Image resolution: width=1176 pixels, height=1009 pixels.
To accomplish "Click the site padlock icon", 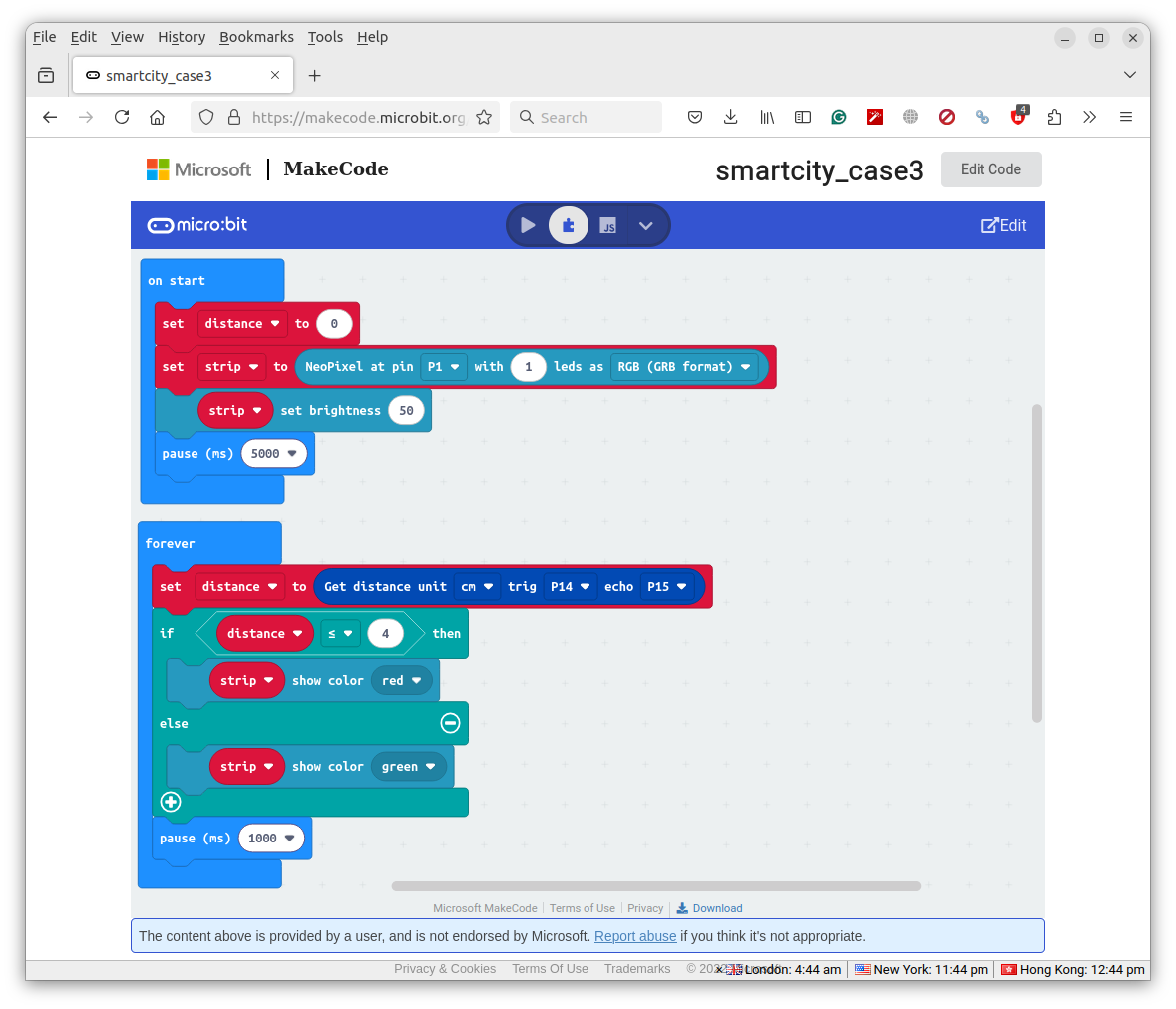I will (234, 117).
